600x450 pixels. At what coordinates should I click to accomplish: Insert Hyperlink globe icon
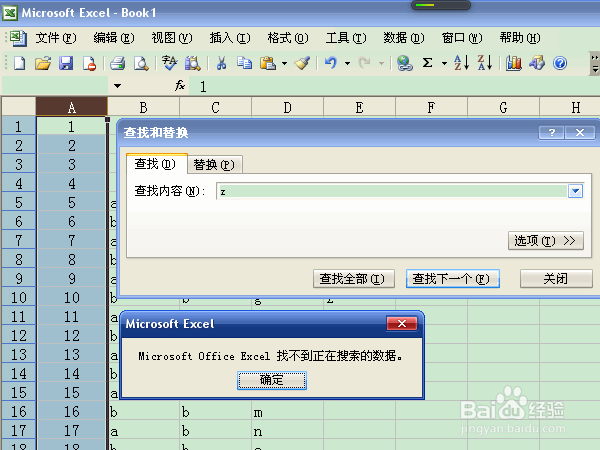point(404,63)
